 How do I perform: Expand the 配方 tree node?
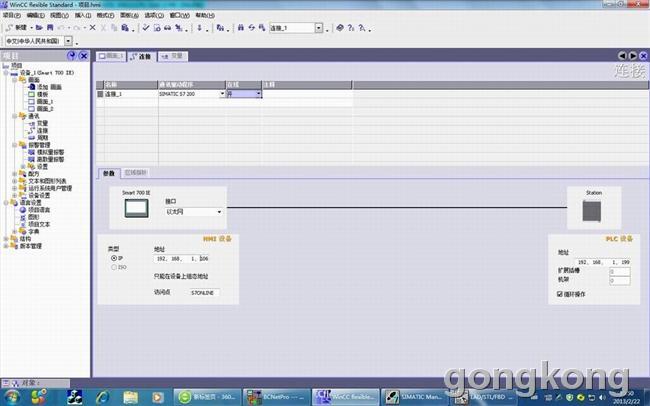[x=15, y=174]
